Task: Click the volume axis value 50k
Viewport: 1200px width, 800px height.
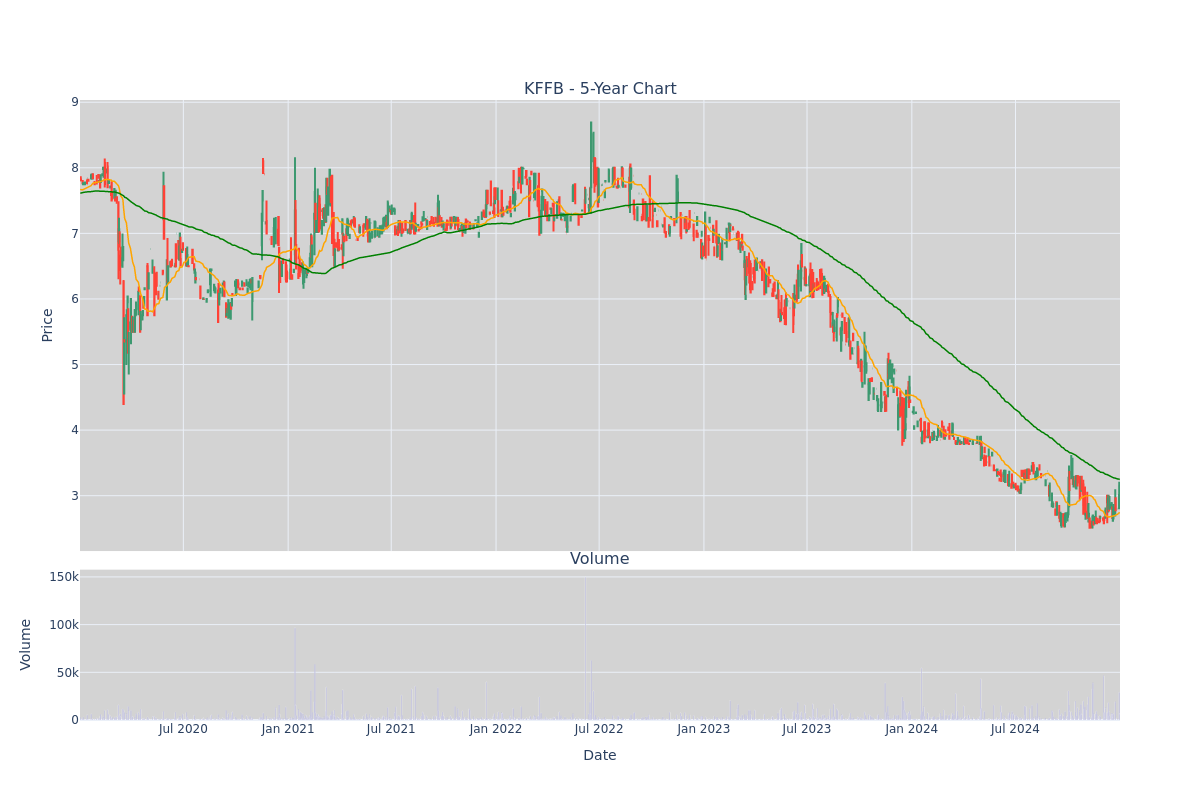Action: coord(67,672)
